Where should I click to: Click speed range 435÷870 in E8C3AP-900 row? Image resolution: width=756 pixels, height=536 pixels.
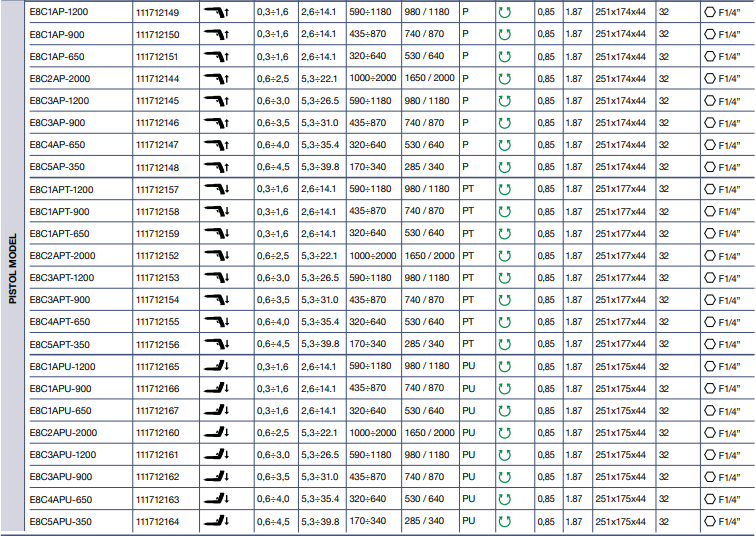pyautogui.click(x=367, y=122)
